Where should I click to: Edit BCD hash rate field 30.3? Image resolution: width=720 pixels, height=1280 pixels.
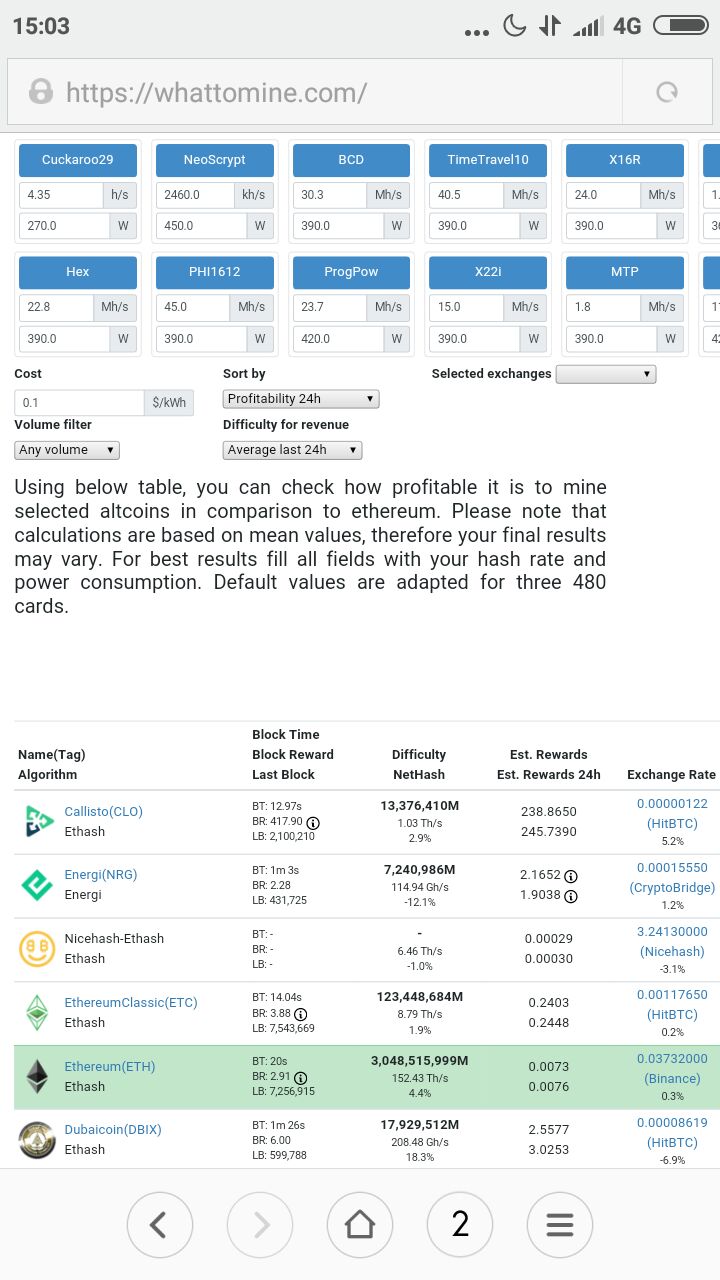[331, 195]
